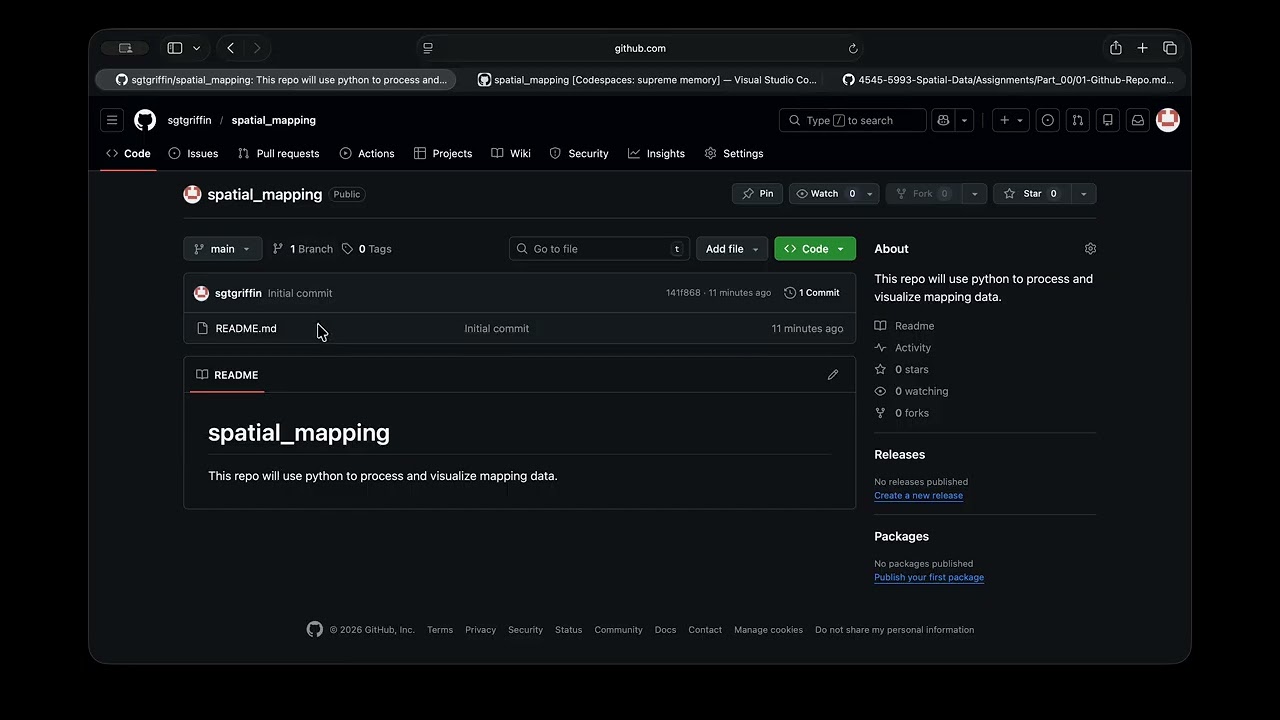Image resolution: width=1280 pixels, height=720 pixels.
Task: Open the Add file dropdown
Action: coord(732,249)
